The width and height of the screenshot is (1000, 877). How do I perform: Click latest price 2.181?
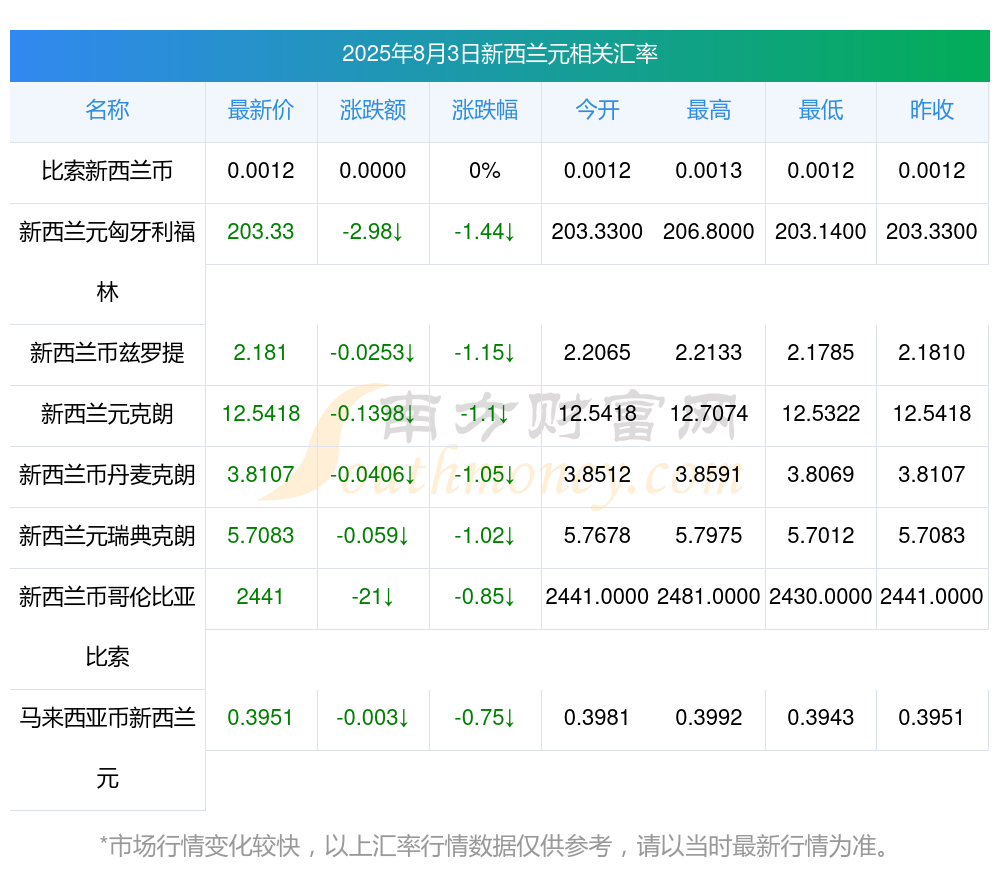pos(260,352)
